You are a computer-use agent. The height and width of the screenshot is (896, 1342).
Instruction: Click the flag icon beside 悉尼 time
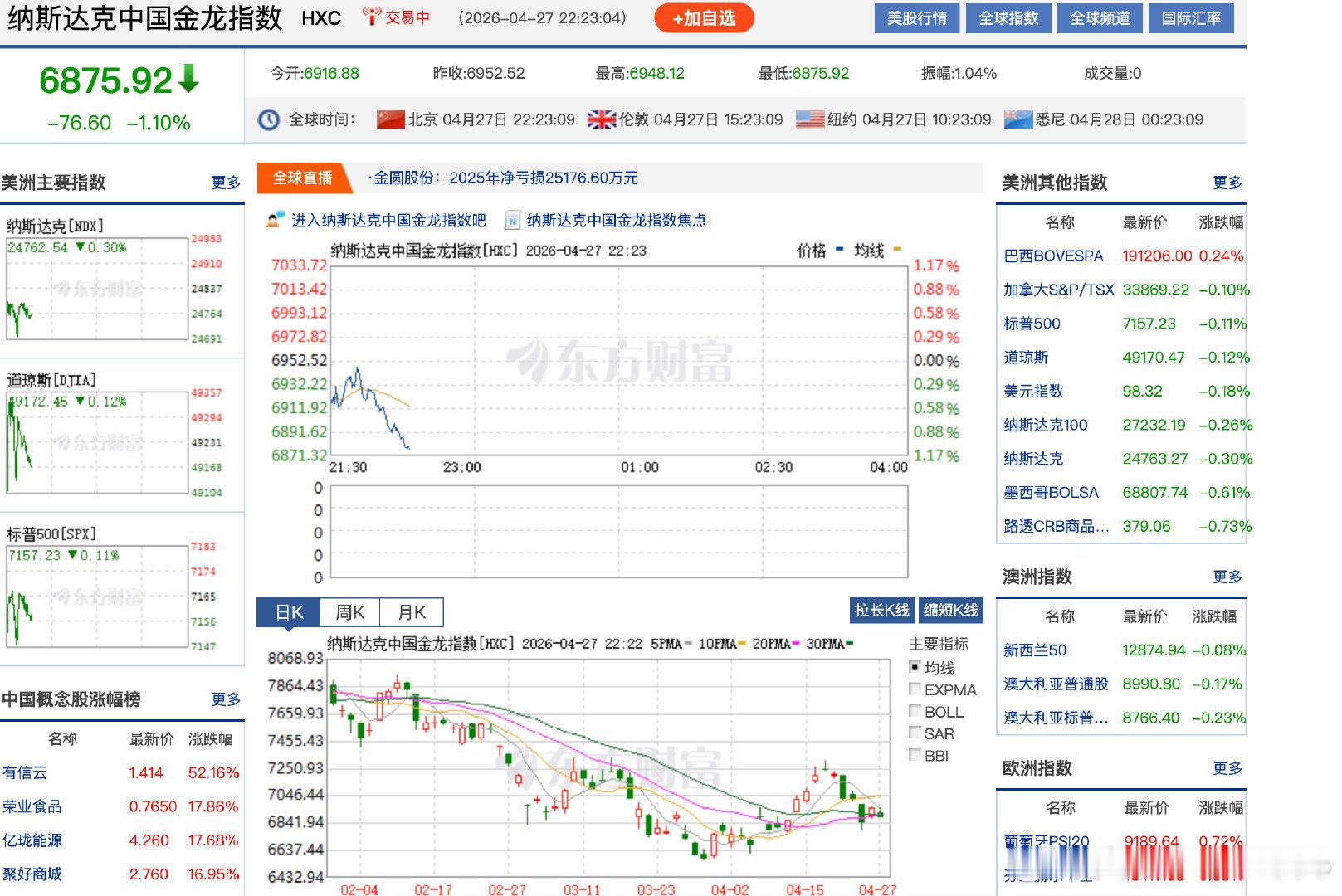1017,119
